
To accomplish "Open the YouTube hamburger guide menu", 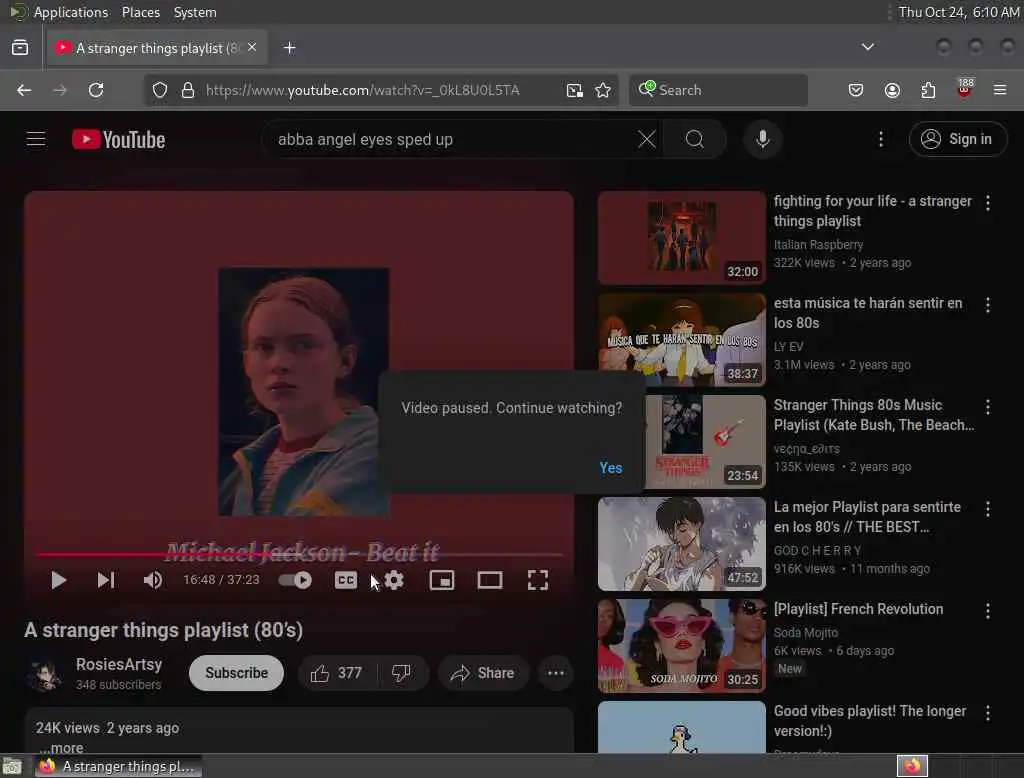I will coord(36,139).
